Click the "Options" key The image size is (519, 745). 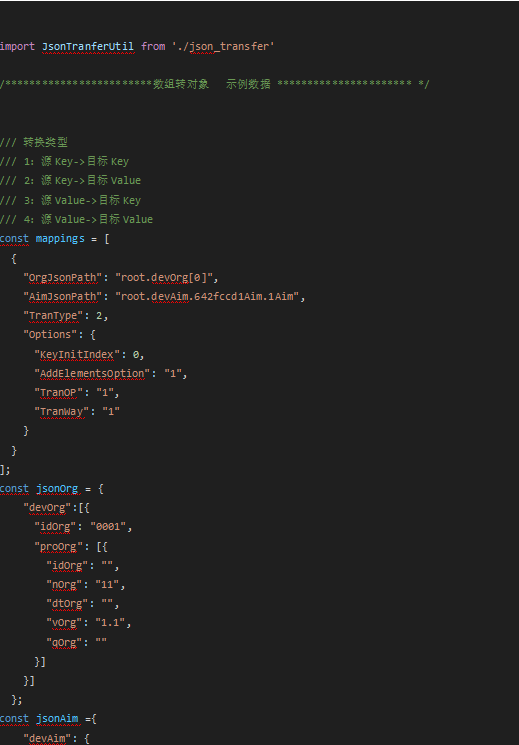tap(50, 334)
